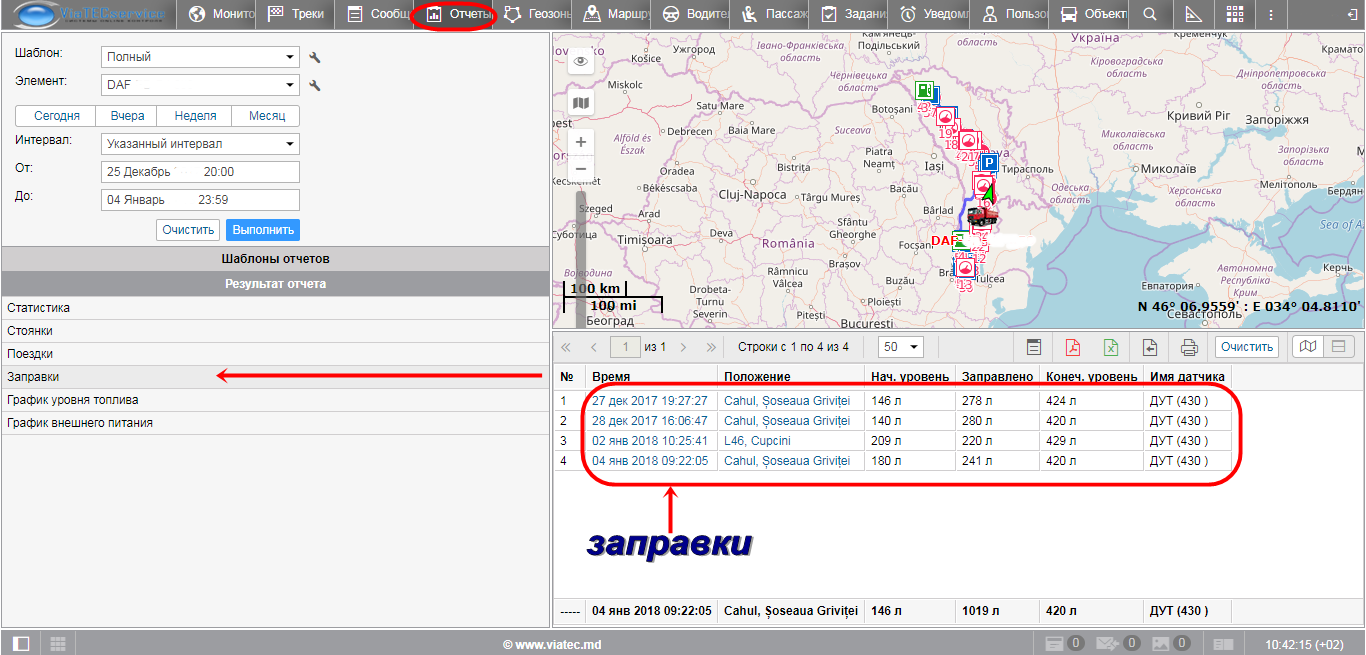Toggle map layer visibility eye button
The image size is (1366, 655).
tap(581, 62)
